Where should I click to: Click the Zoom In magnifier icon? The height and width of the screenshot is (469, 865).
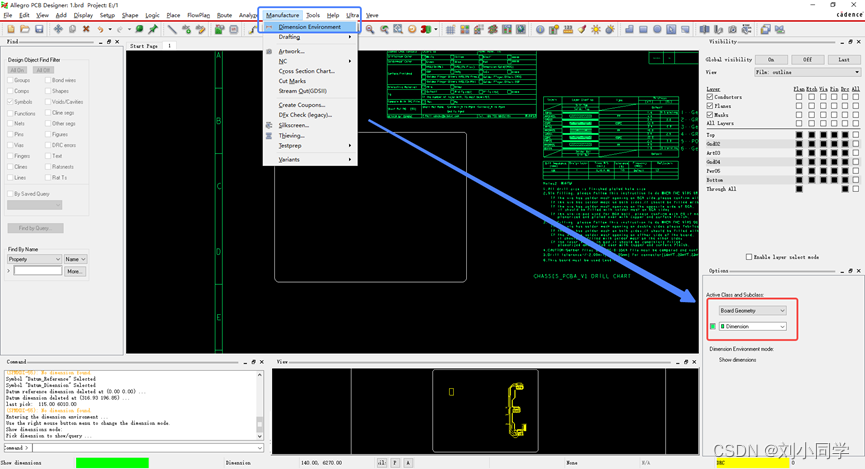tap(370, 29)
